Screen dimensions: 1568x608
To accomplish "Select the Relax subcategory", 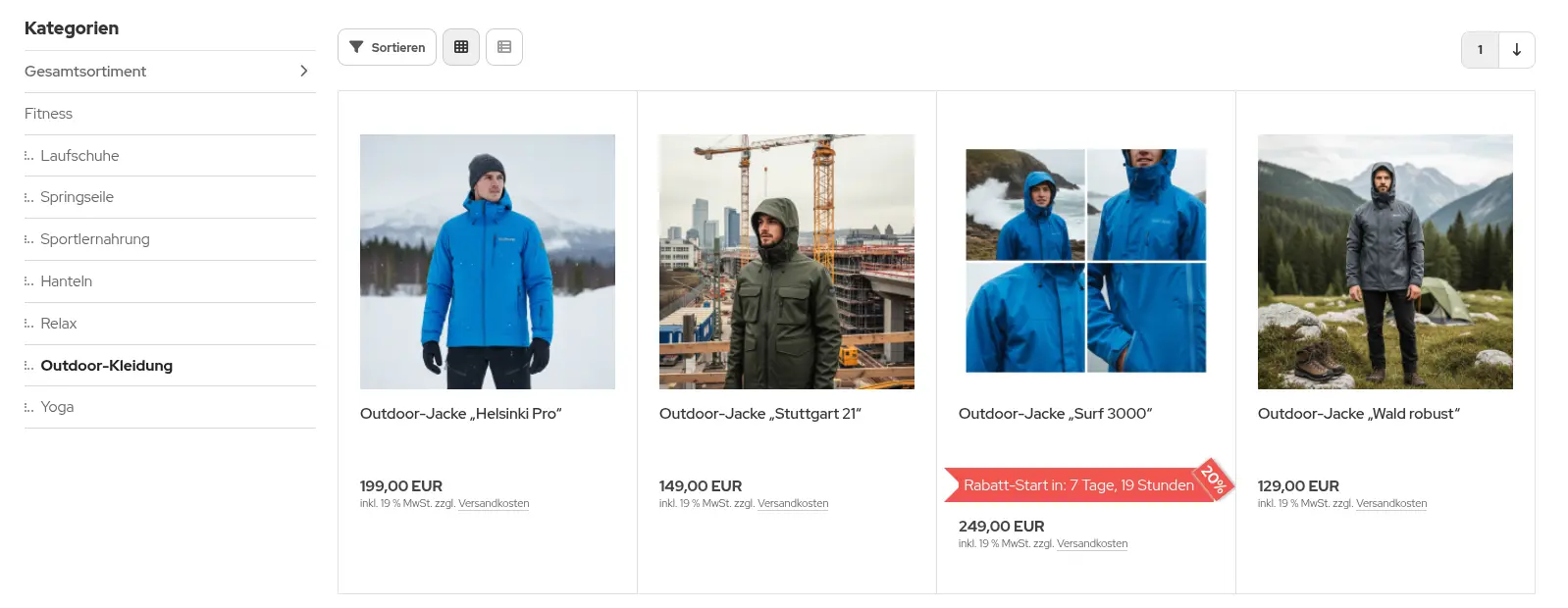I will [58, 324].
